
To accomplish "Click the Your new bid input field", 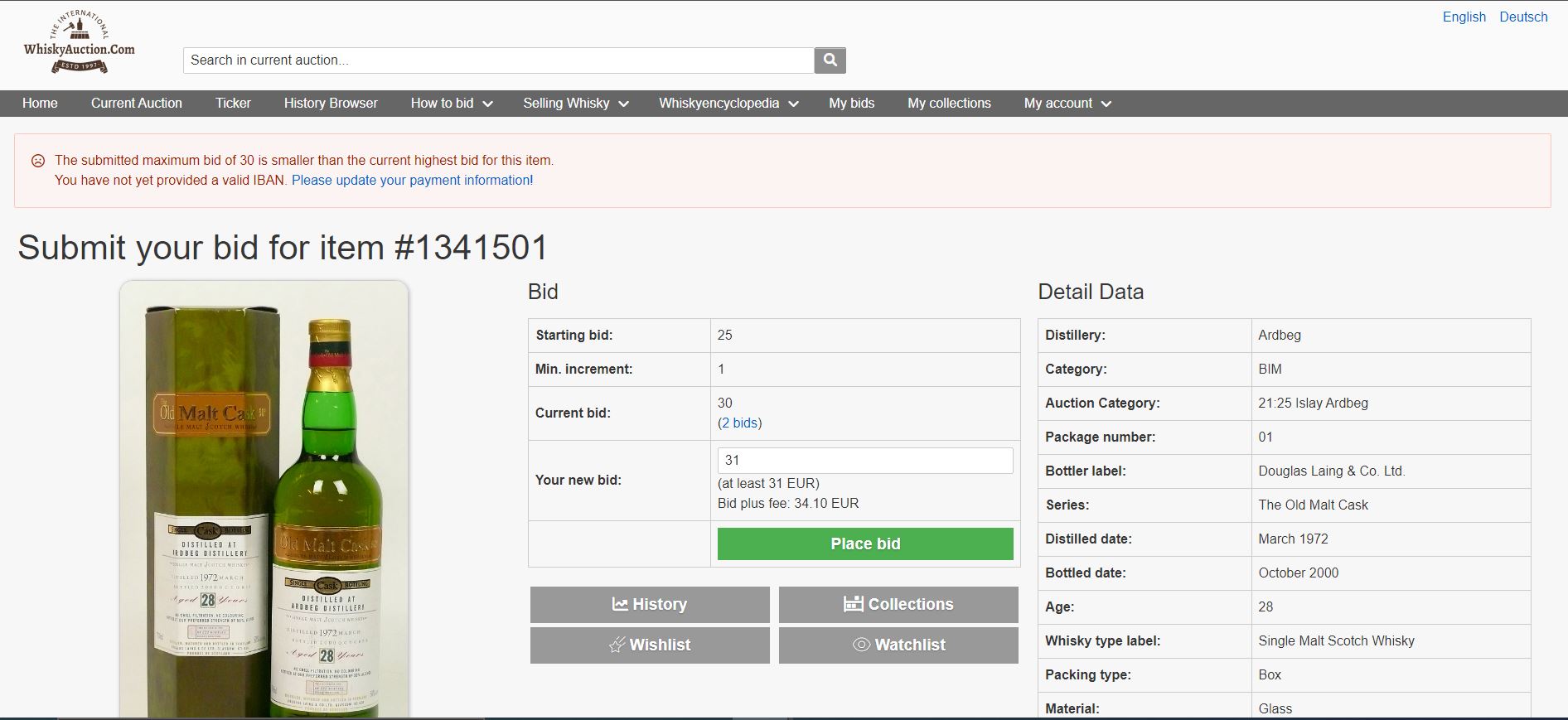I will coord(864,461).
